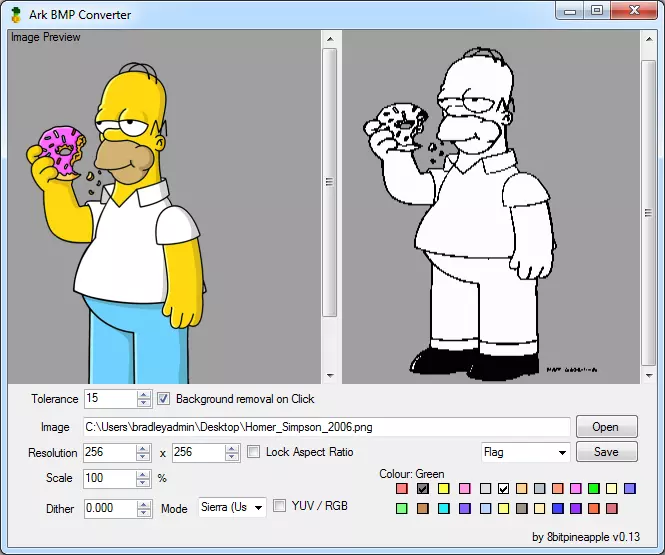
Task: Increase Tolerance with up arrow
Action: (144, 394)
